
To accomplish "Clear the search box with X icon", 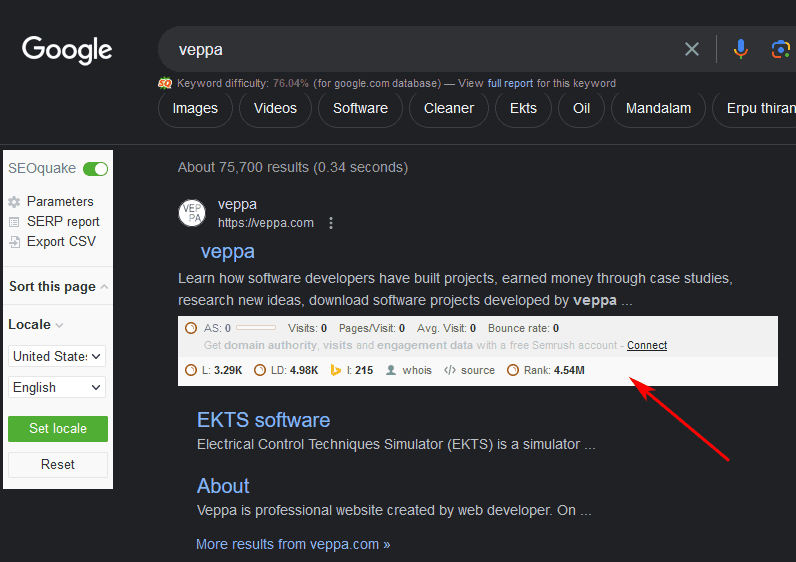I will (692, 49).
